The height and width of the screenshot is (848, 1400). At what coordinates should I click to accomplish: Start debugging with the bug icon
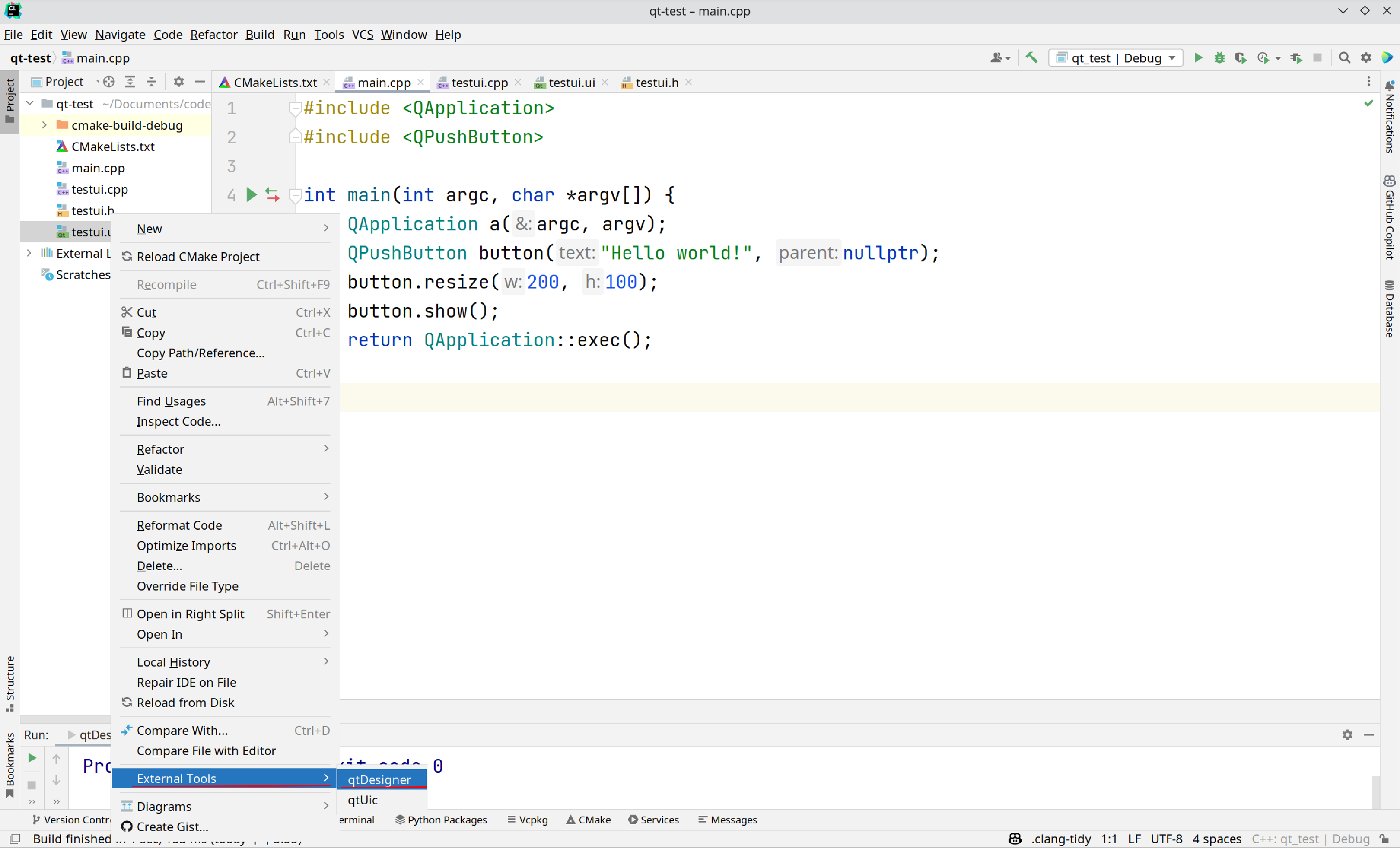coord(1219,57)
